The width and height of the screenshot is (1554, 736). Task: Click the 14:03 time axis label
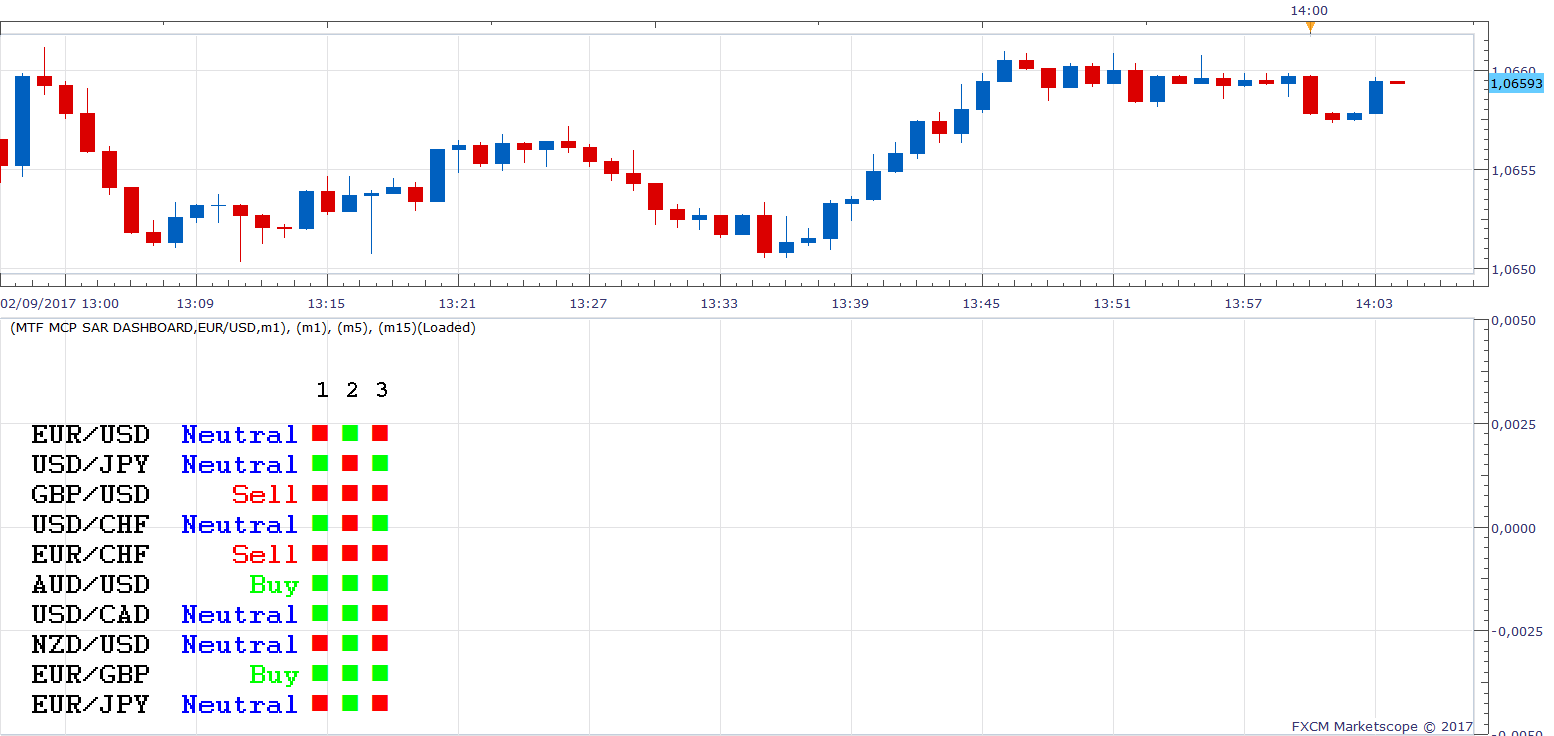pyautogui.click(x=1374, y=303)
